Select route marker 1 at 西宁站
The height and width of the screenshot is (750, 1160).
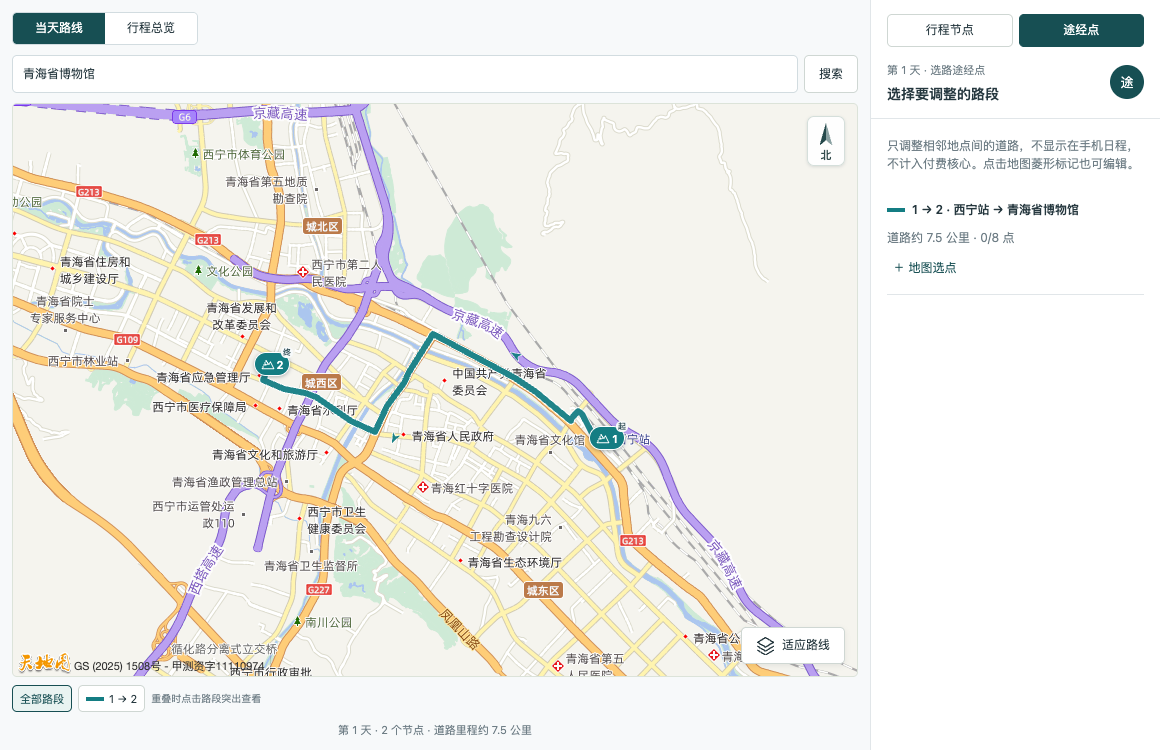point(607,439)
